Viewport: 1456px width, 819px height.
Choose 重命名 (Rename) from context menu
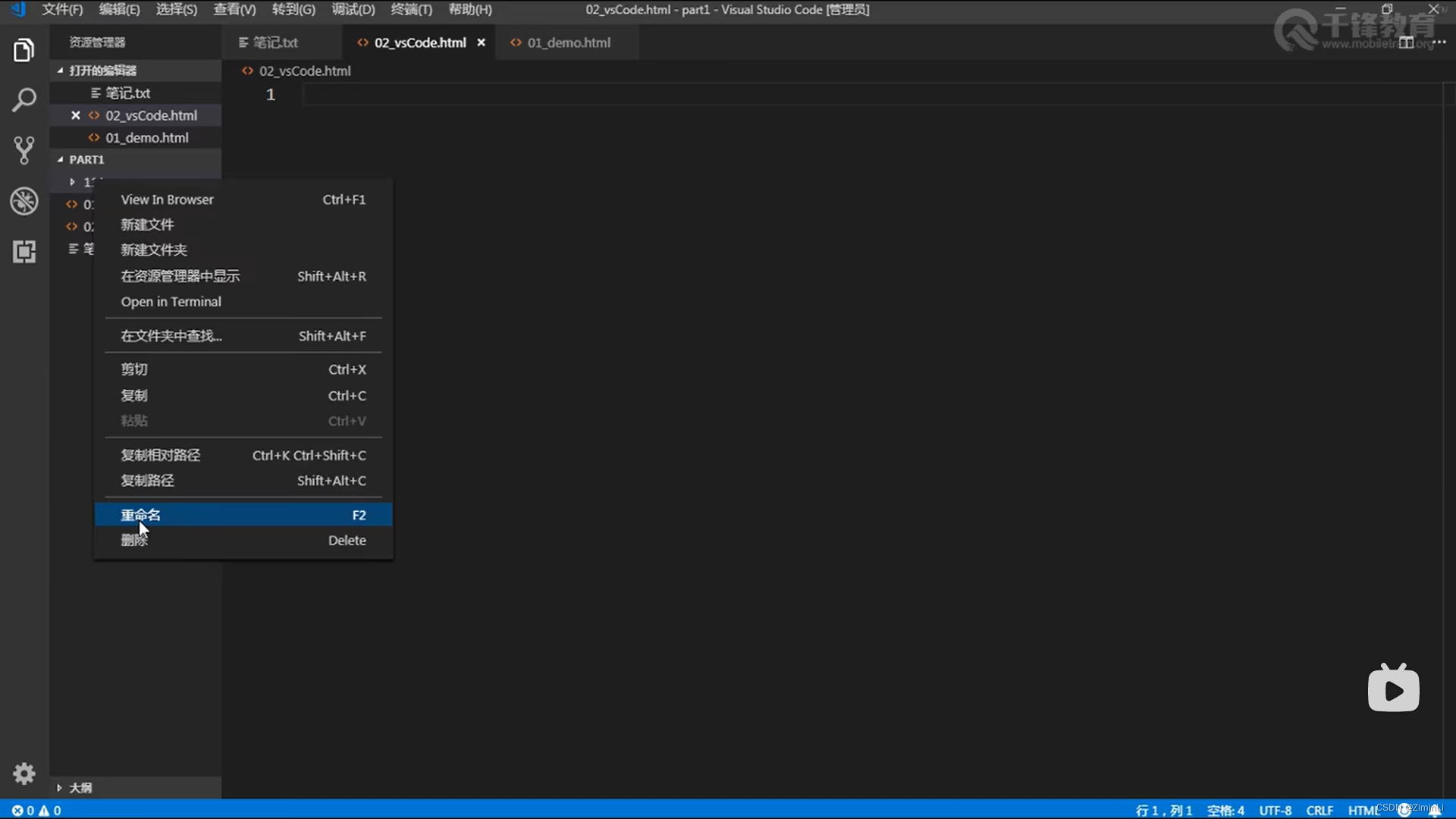point(243,515)
